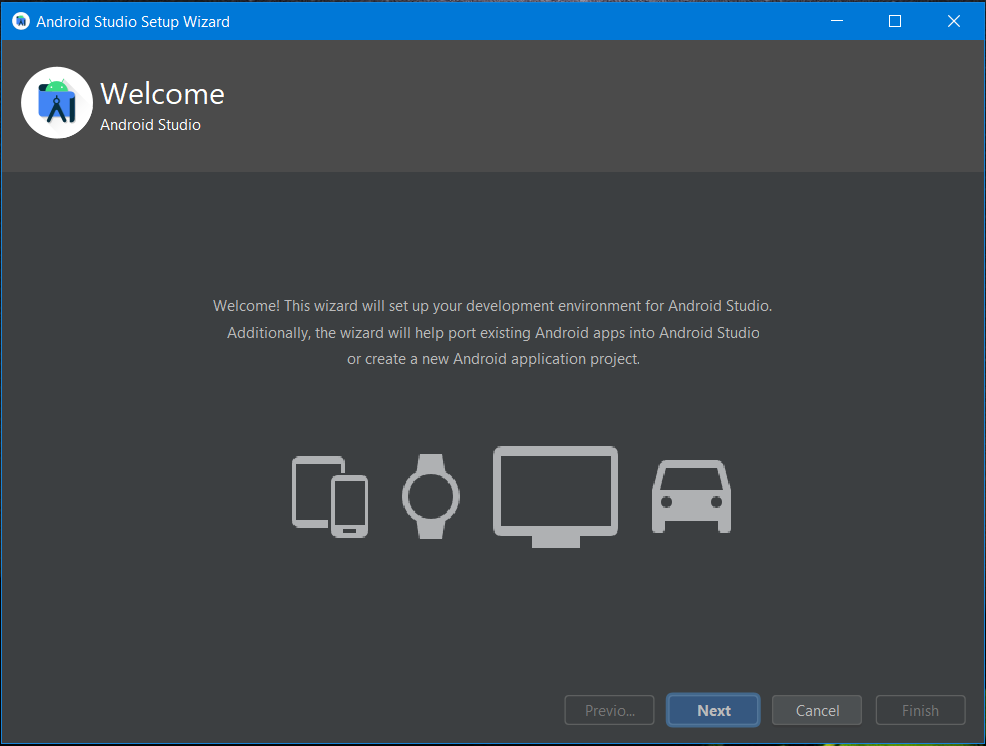Click the tablet device icon
The height and width of the screenshot is (746, 986).
tap(311, 482)
